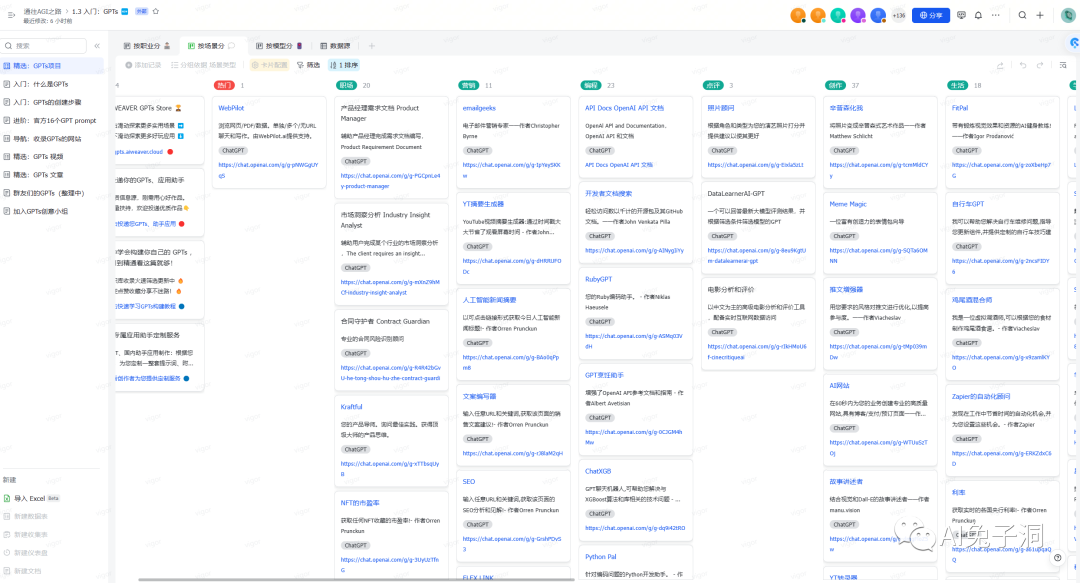1080x583 pixels.
Task: Click the sidebar search input field
Action: pyautogui.click(x=45, y=45)
